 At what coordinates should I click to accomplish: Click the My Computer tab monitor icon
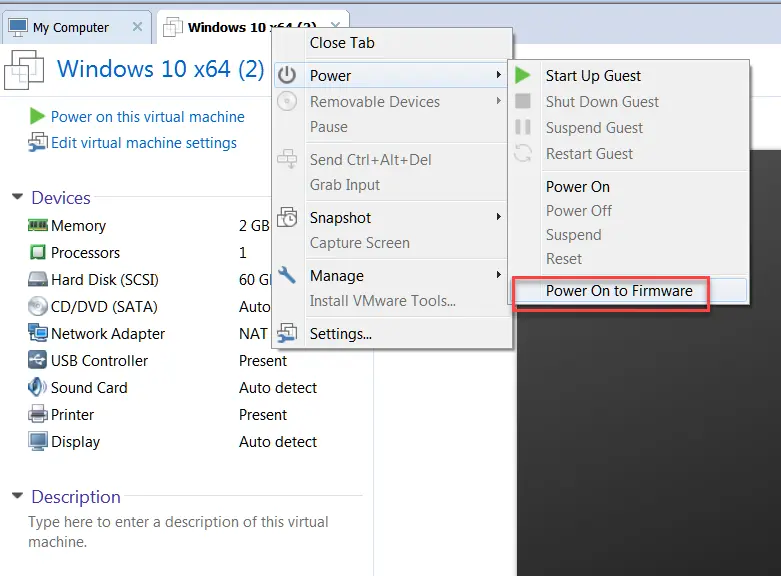click(x=18, y=27)
